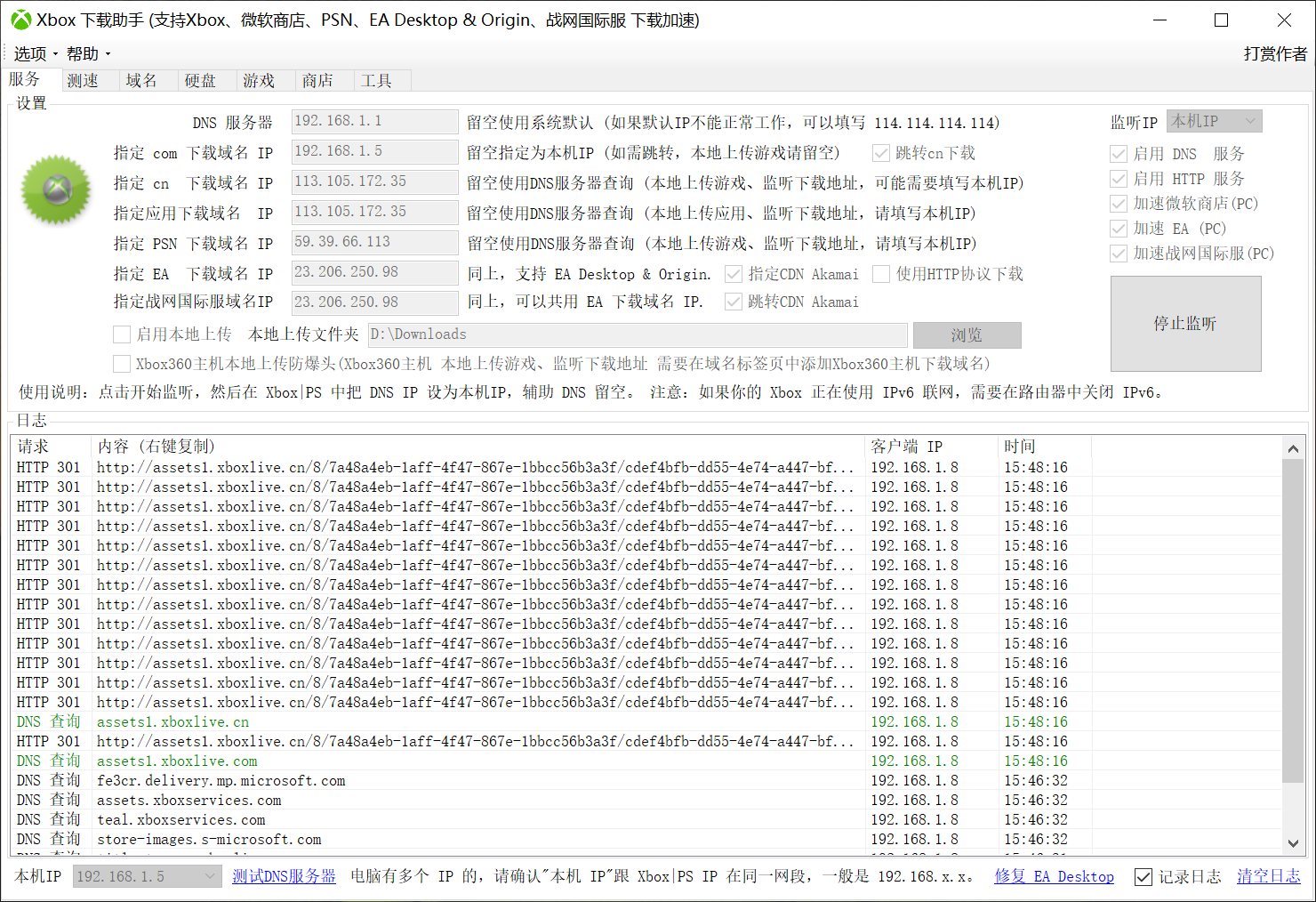The width and height of the screenshot is (1316, 902).
Task: Click the 浏览 button
Action: pyautogui.click(x=967, y=335)
